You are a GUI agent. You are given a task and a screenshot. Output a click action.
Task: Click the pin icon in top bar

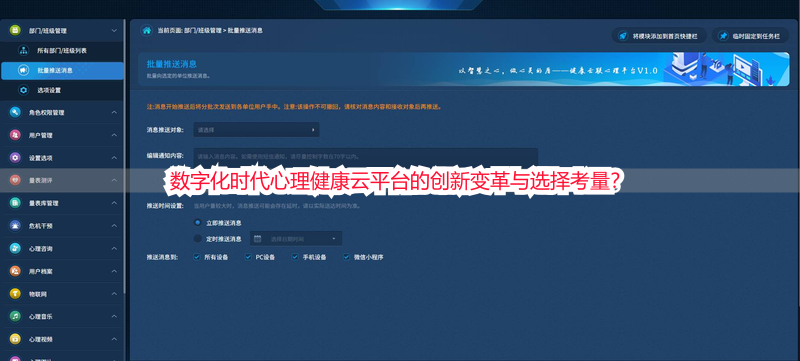pos(722,36)
